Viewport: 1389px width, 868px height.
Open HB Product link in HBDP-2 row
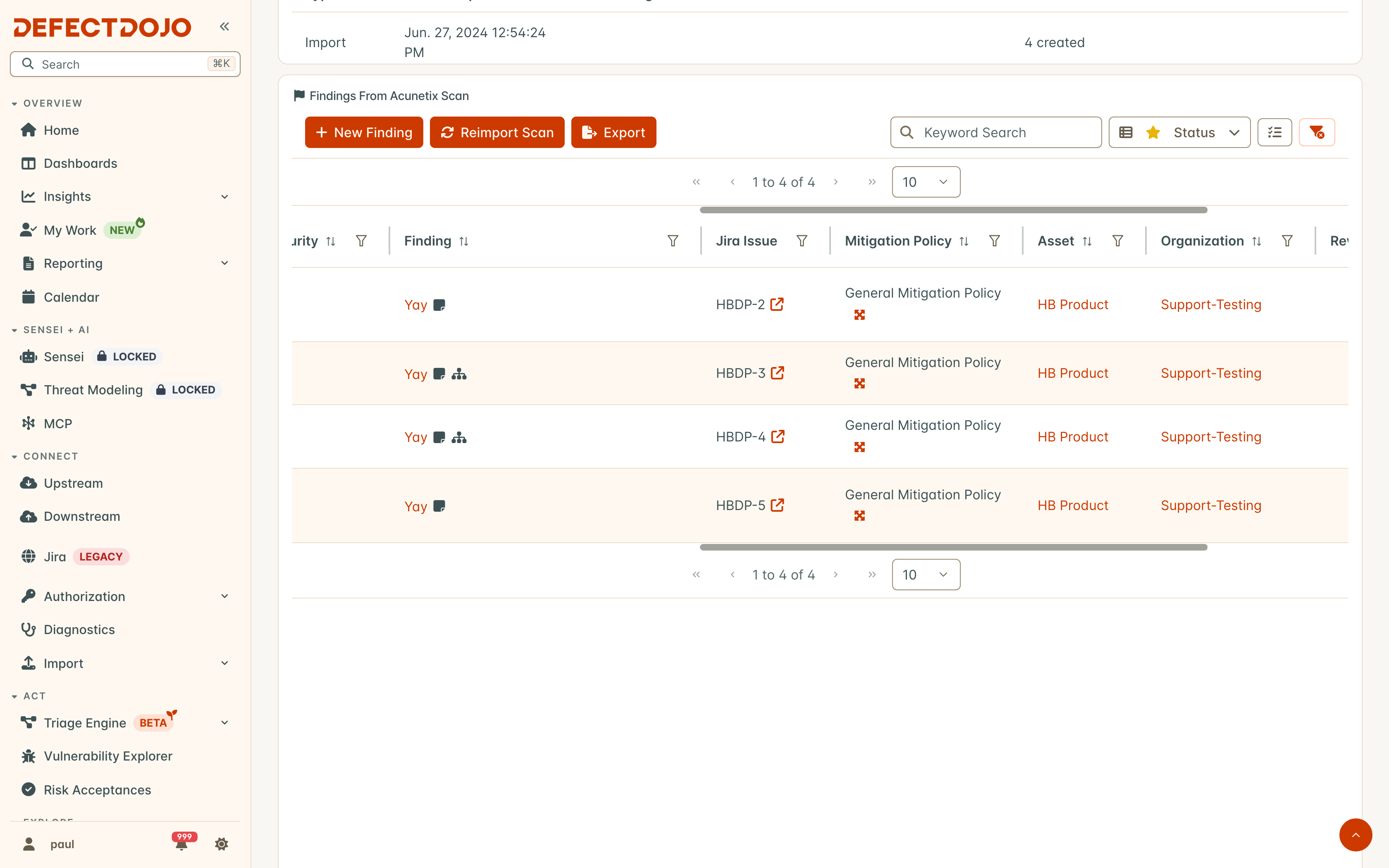1073,305
